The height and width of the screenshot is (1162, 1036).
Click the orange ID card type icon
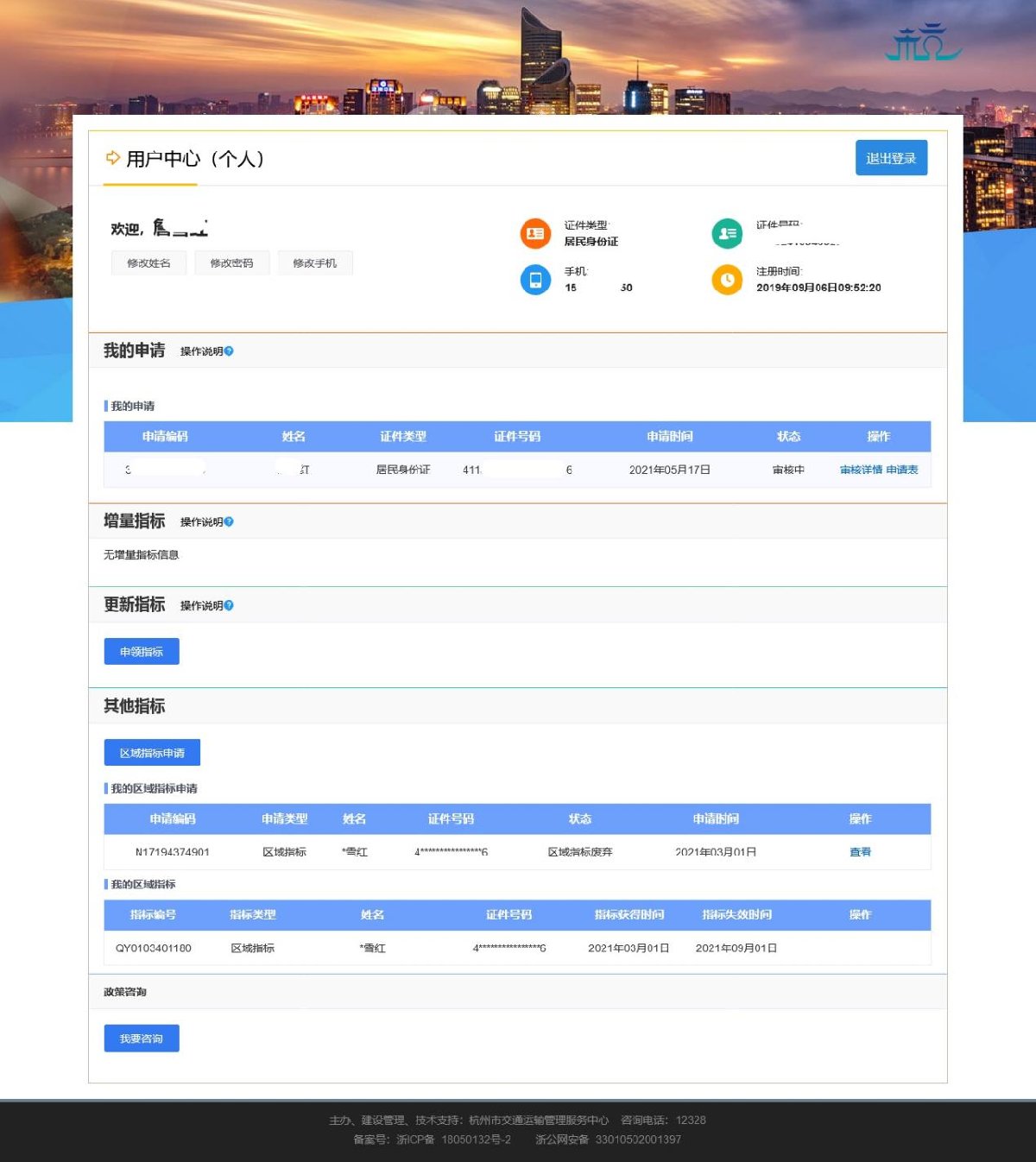[535, 233]
